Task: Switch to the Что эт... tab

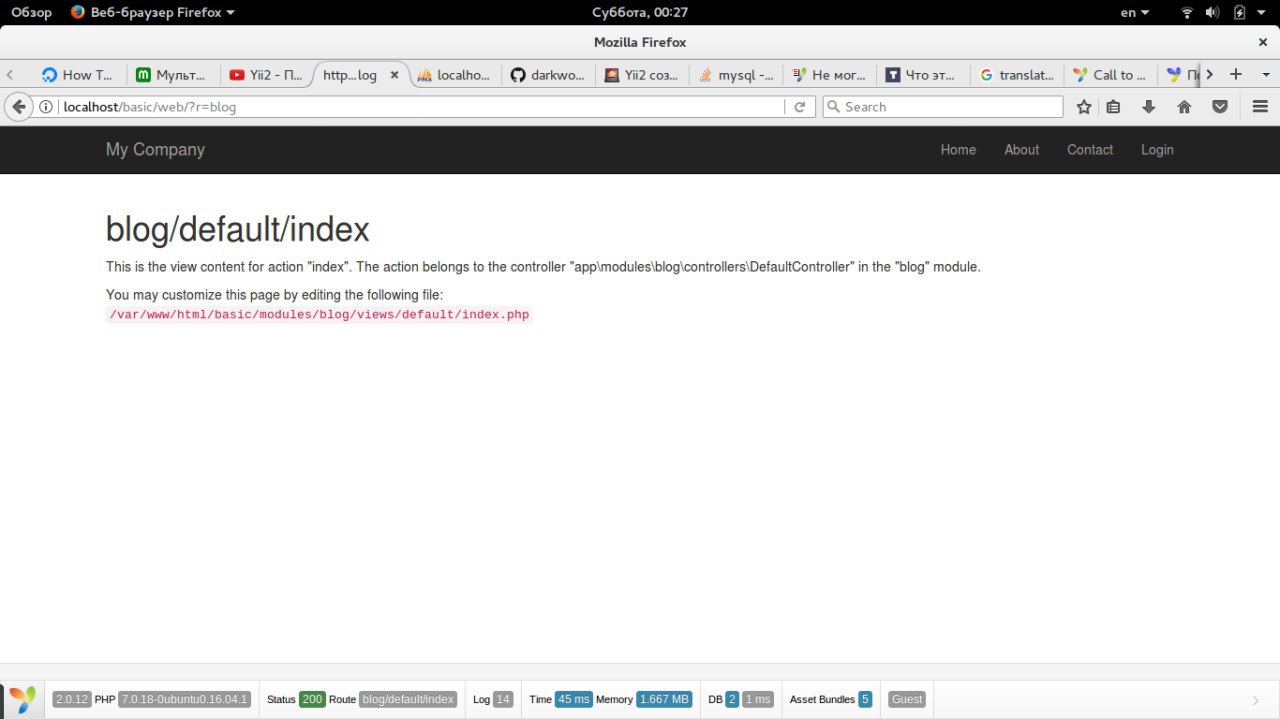Action: [x=923, y=75]
